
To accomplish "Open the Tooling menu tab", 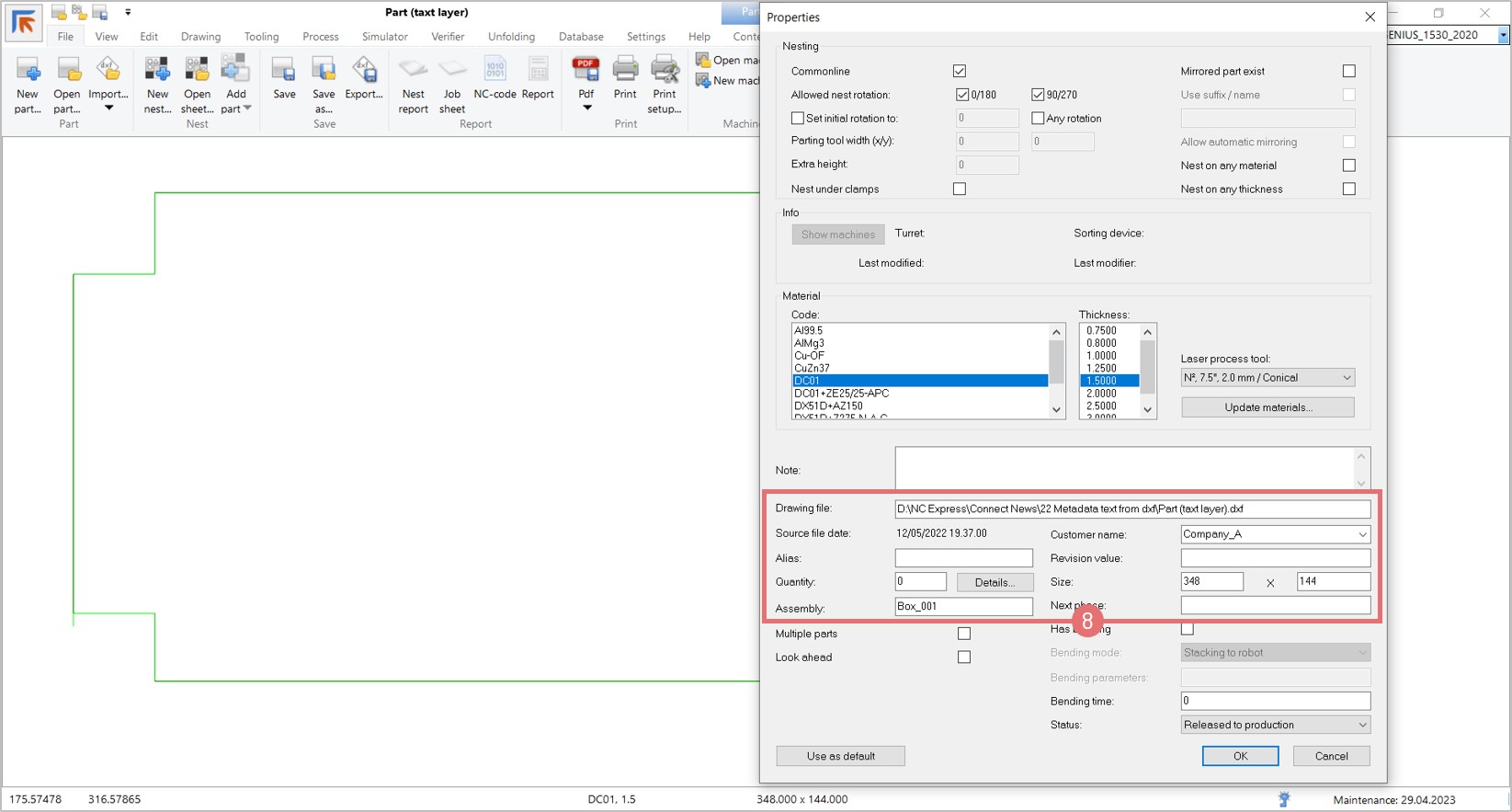I will (261, 37).
